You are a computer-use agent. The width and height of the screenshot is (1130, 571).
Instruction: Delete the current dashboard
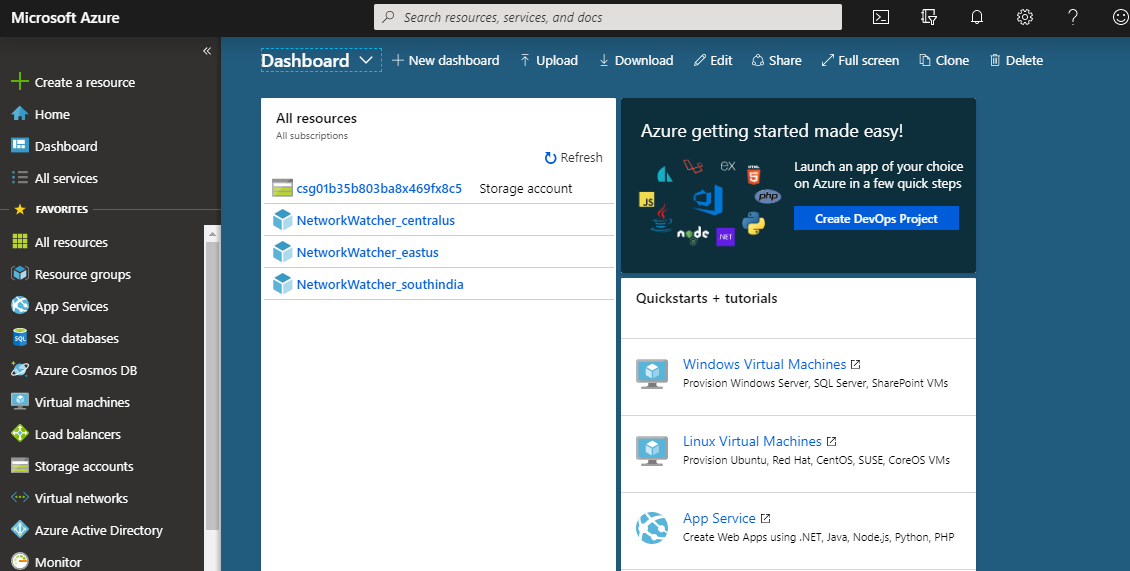coord(1016,61)
